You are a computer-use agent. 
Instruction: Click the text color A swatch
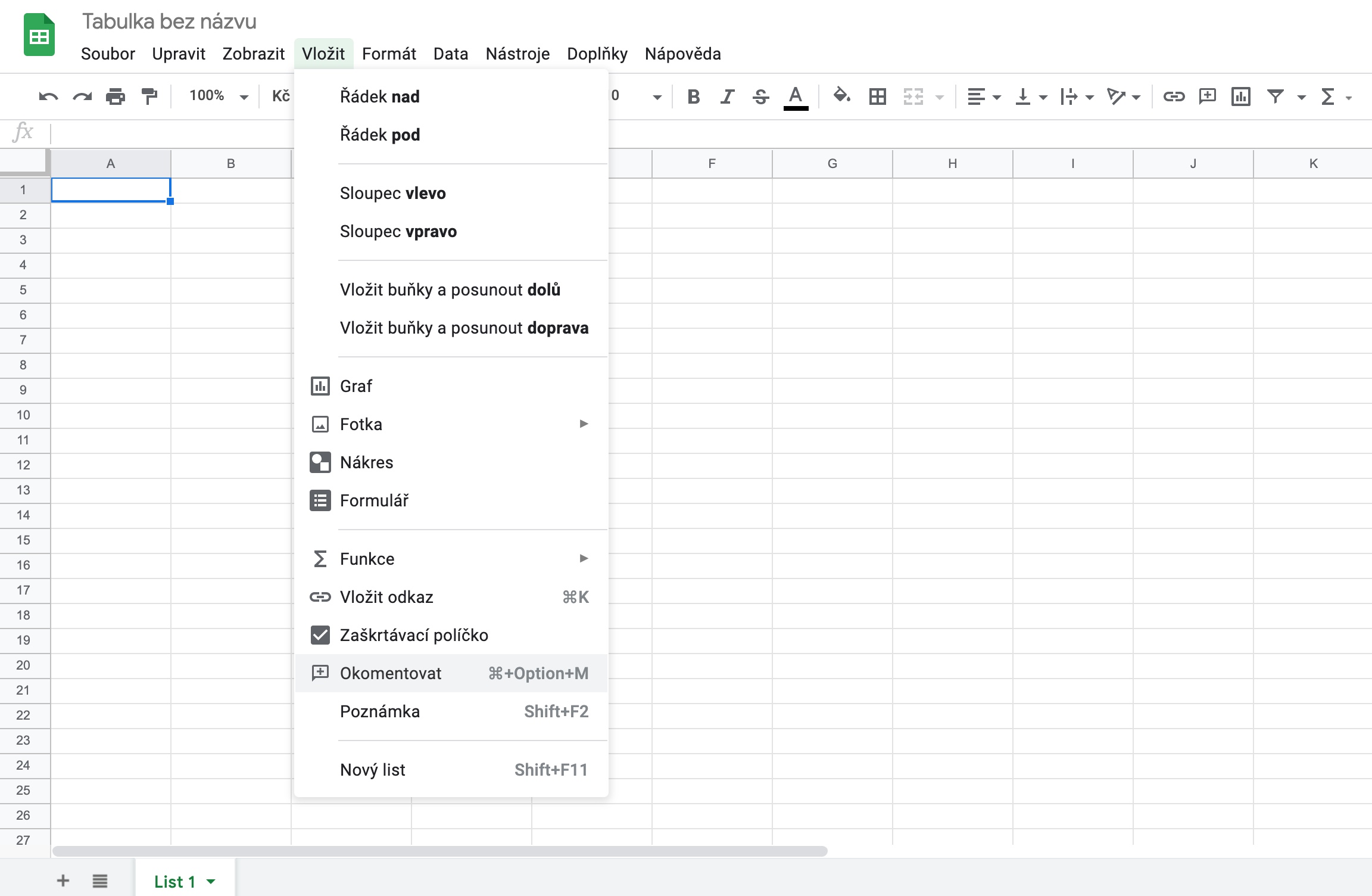(796, 97)
